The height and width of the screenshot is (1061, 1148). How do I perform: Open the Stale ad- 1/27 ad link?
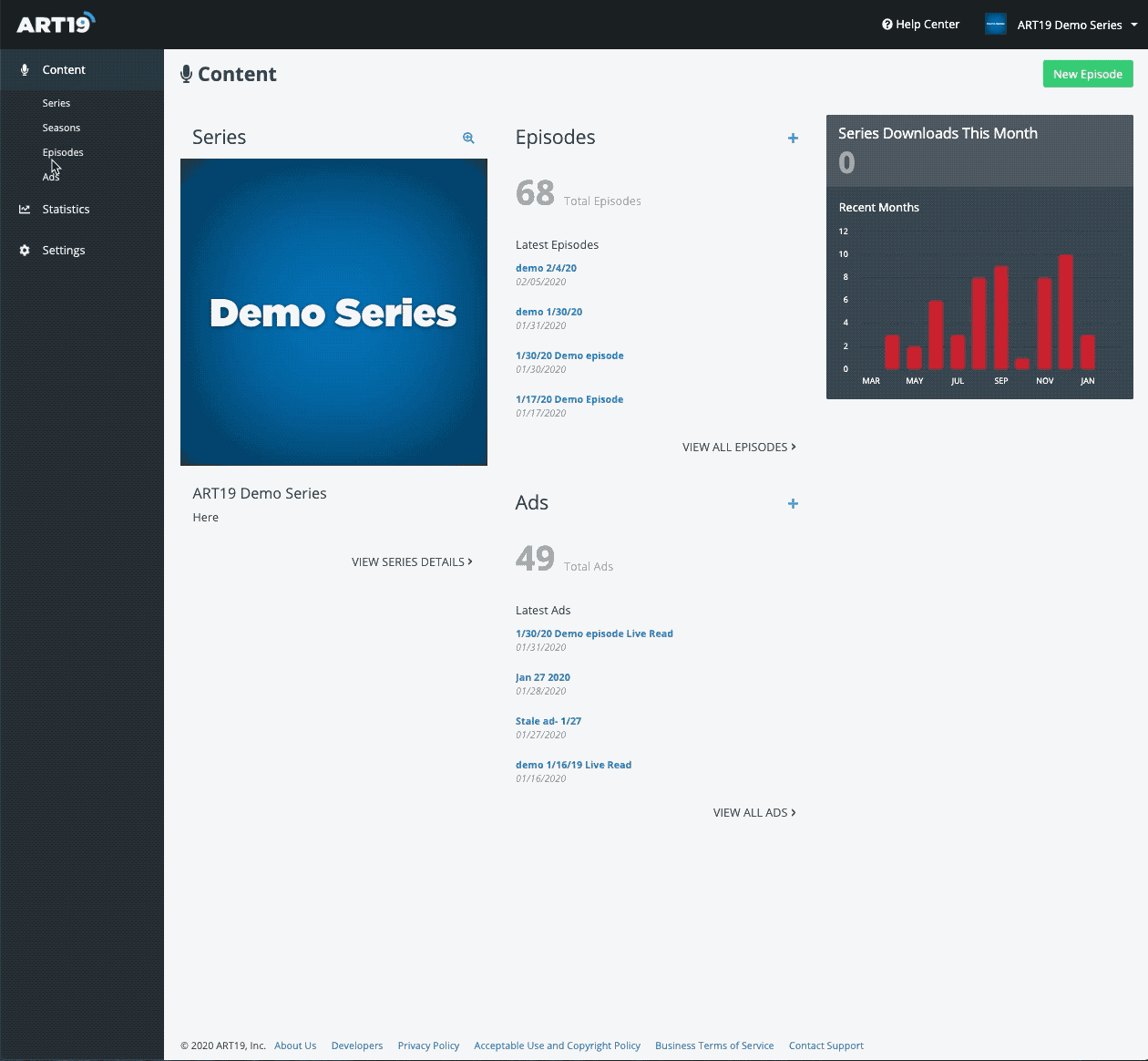coord(548,722)
